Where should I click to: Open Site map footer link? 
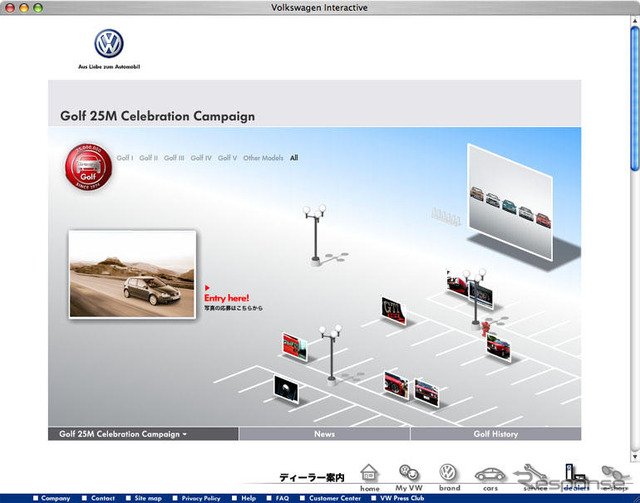point(144,498)
